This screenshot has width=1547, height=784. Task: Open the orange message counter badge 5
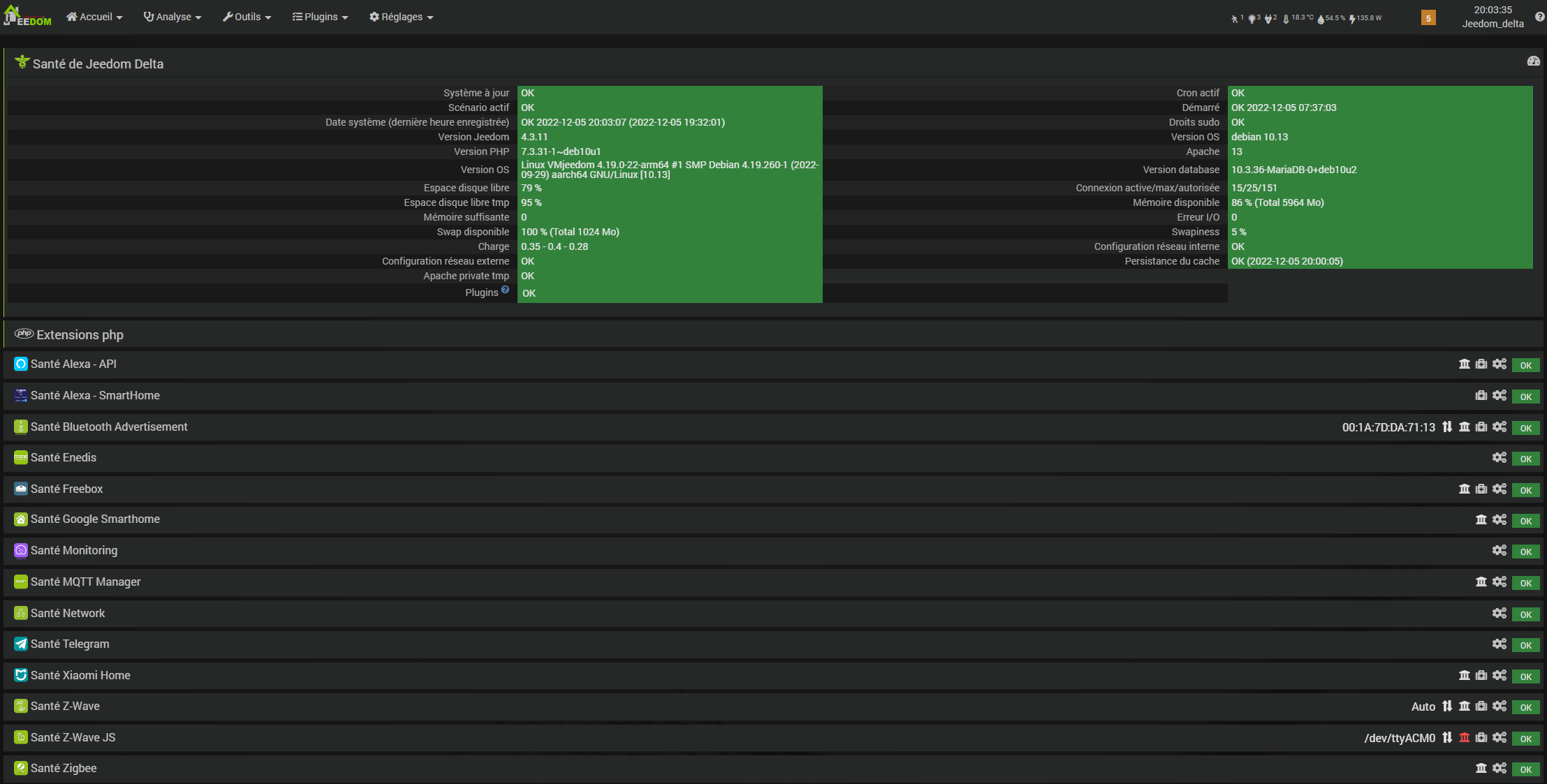1428,17
